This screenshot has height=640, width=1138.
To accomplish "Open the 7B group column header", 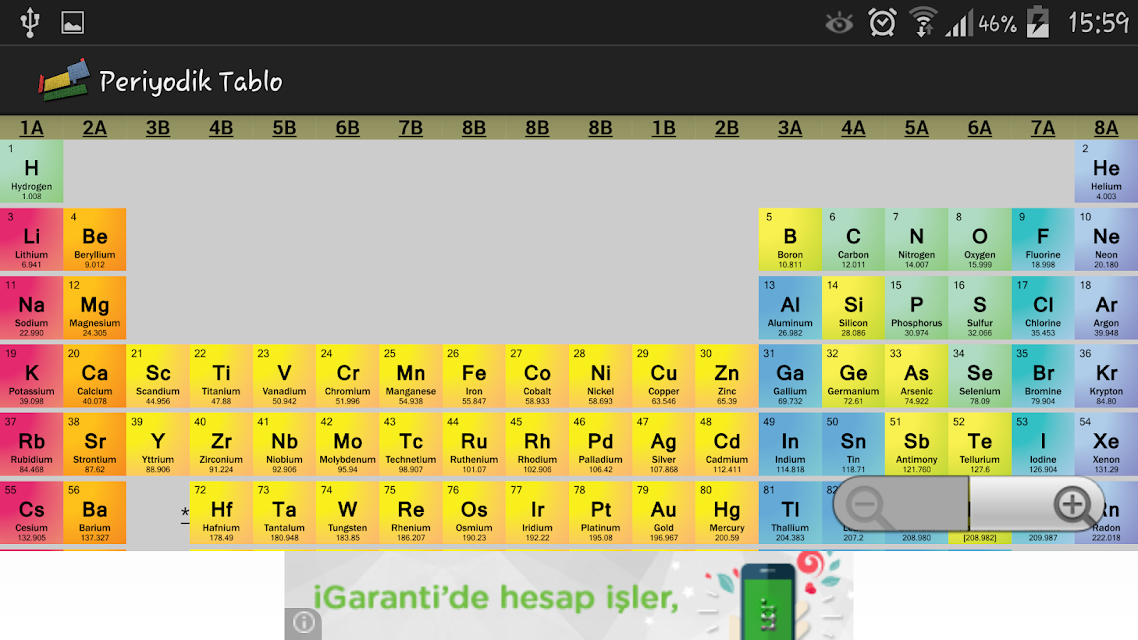I will [411, 128].
